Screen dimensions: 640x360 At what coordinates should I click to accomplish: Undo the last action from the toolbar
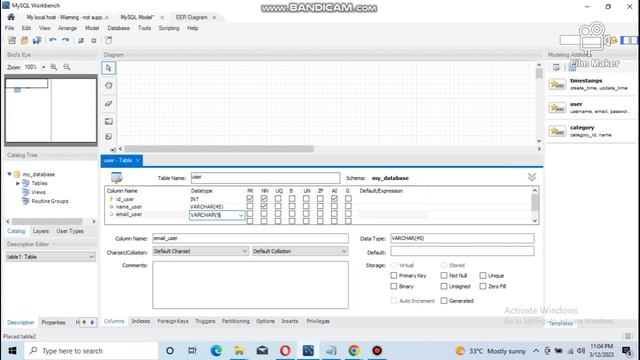pyautogui.click(x=53, y=40)
